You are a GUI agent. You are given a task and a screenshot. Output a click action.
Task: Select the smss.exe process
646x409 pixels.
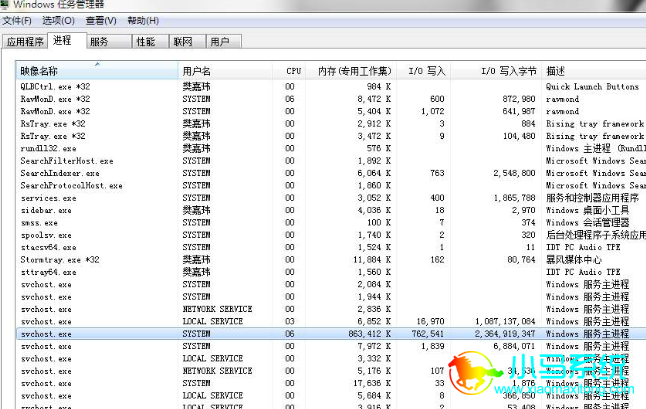coord(331,222)
